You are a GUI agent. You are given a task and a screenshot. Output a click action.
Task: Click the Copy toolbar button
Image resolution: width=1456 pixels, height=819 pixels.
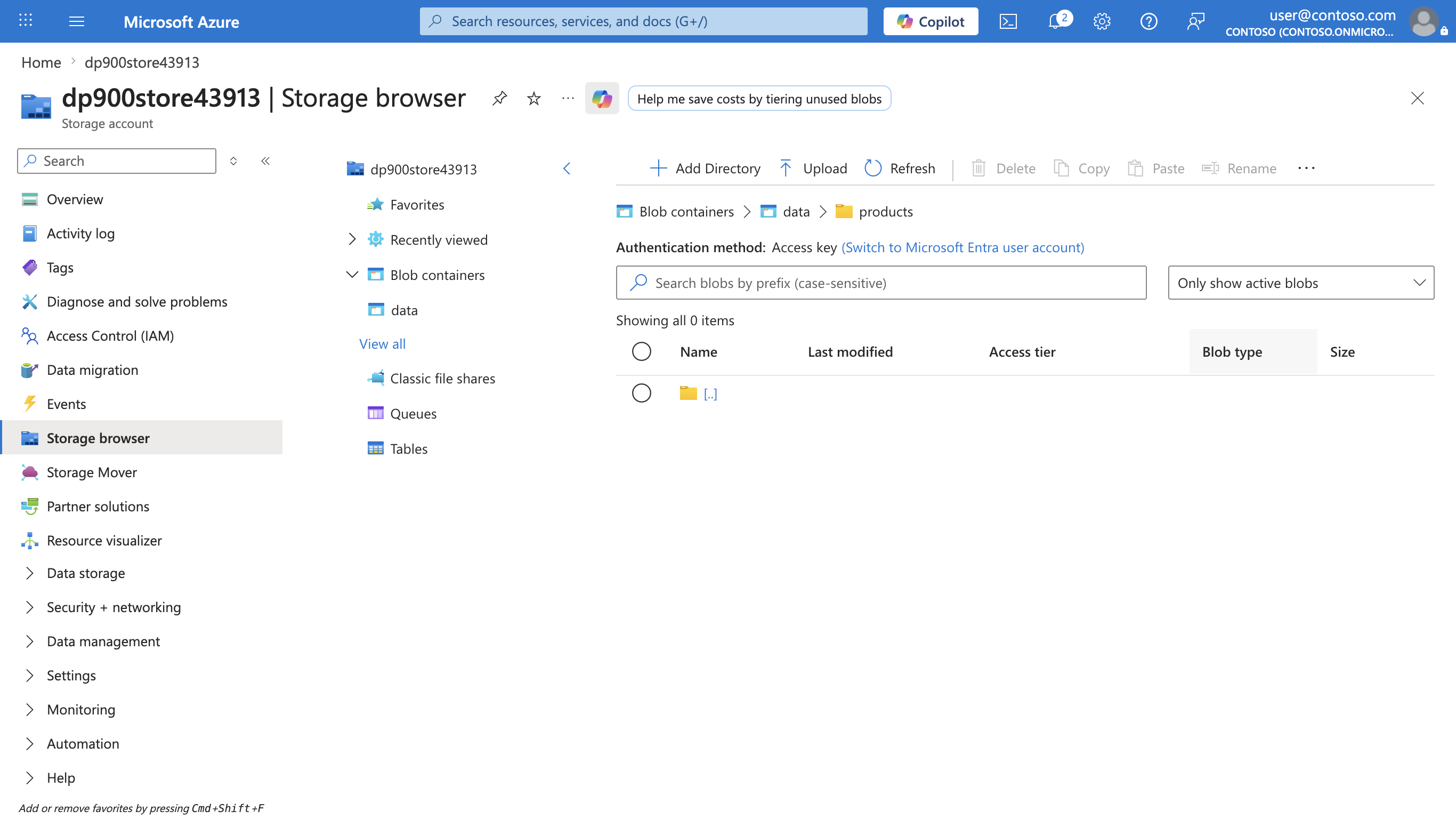[x=1082, y=168]
